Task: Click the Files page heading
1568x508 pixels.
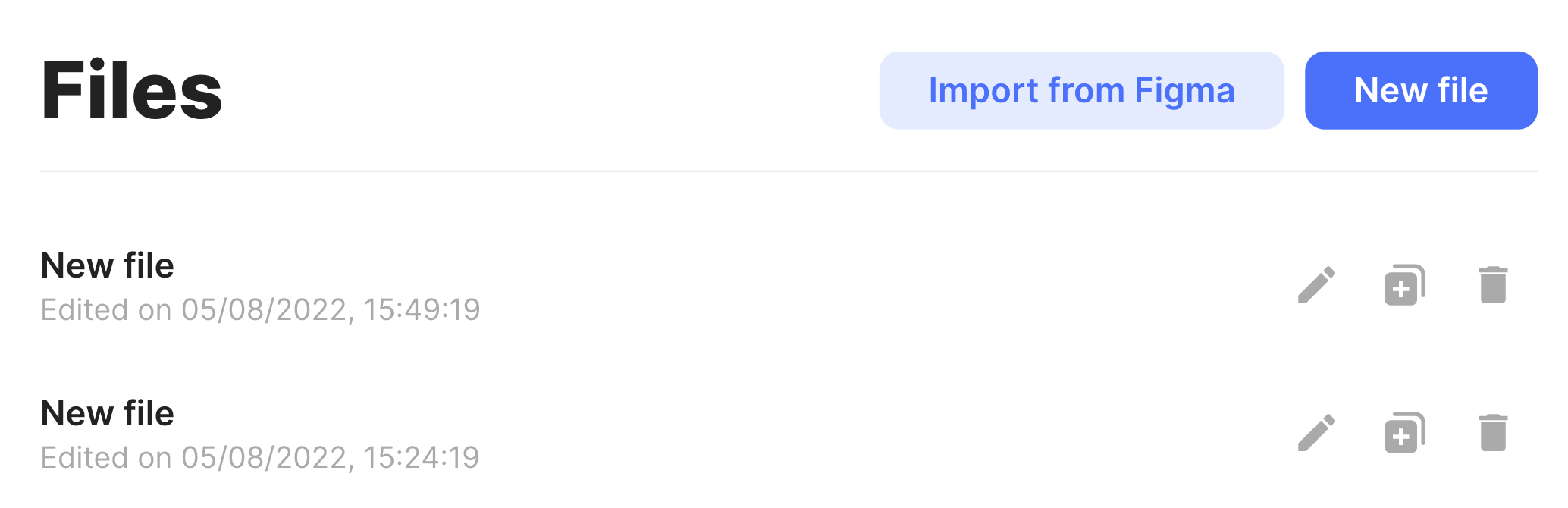Action: [x=131, y=91]
